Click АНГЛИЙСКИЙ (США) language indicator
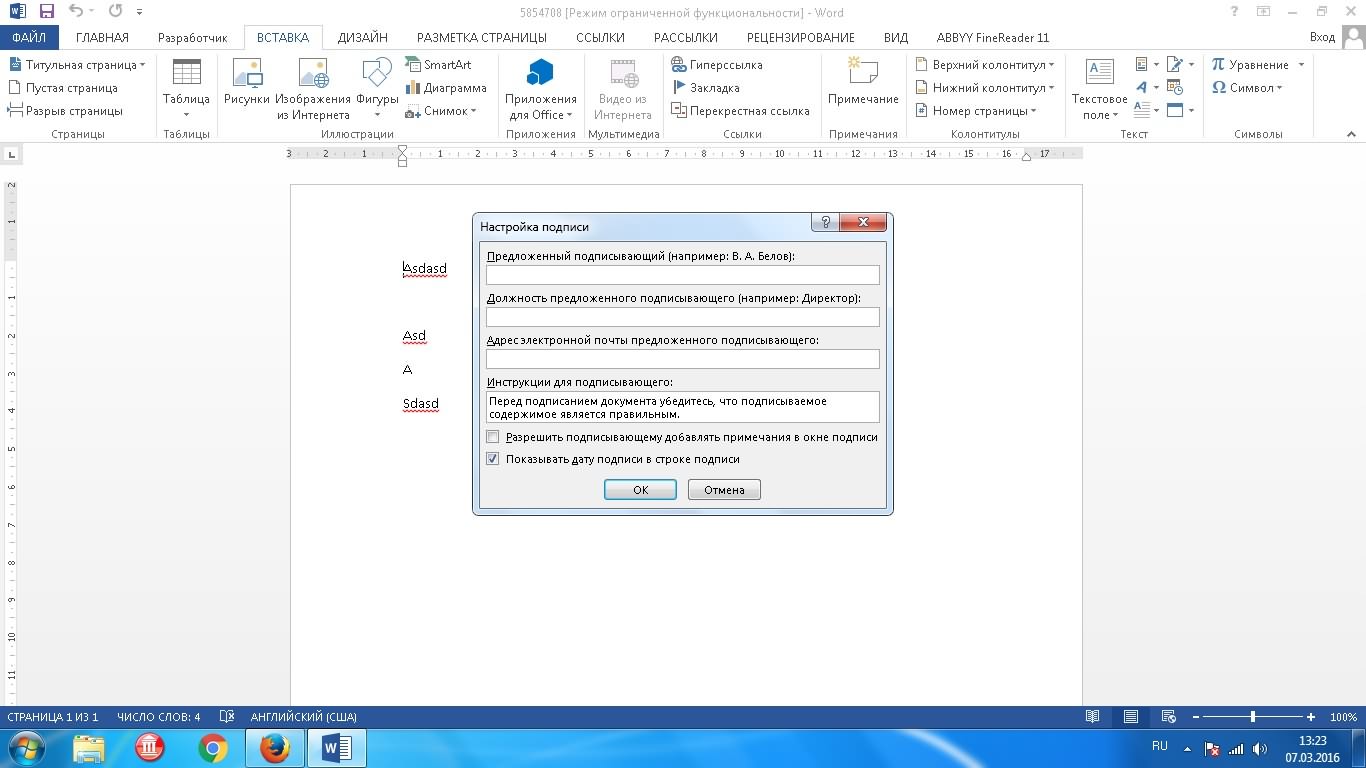 (303, 716)
